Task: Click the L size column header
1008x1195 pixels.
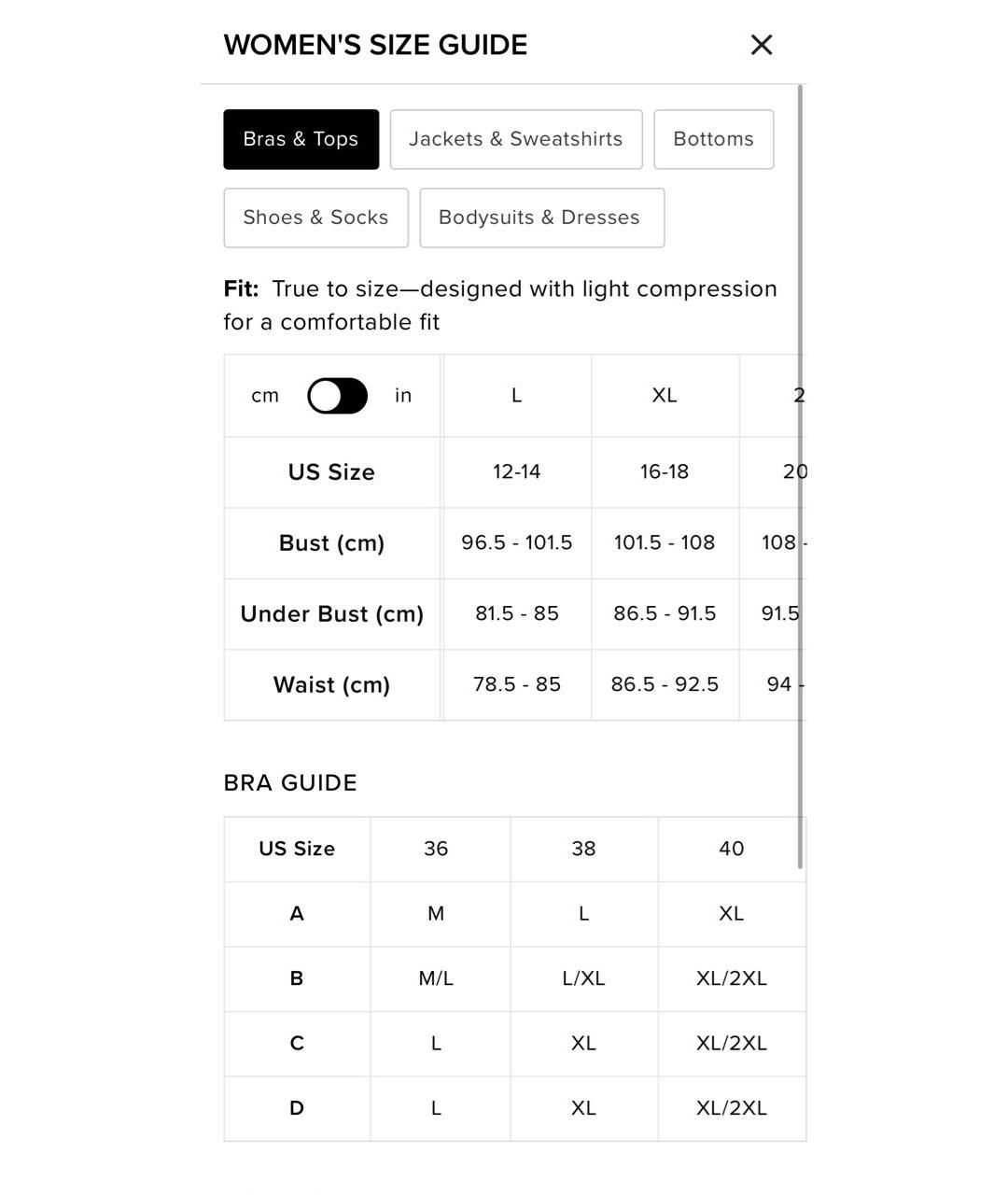Action: click(516, 396)
